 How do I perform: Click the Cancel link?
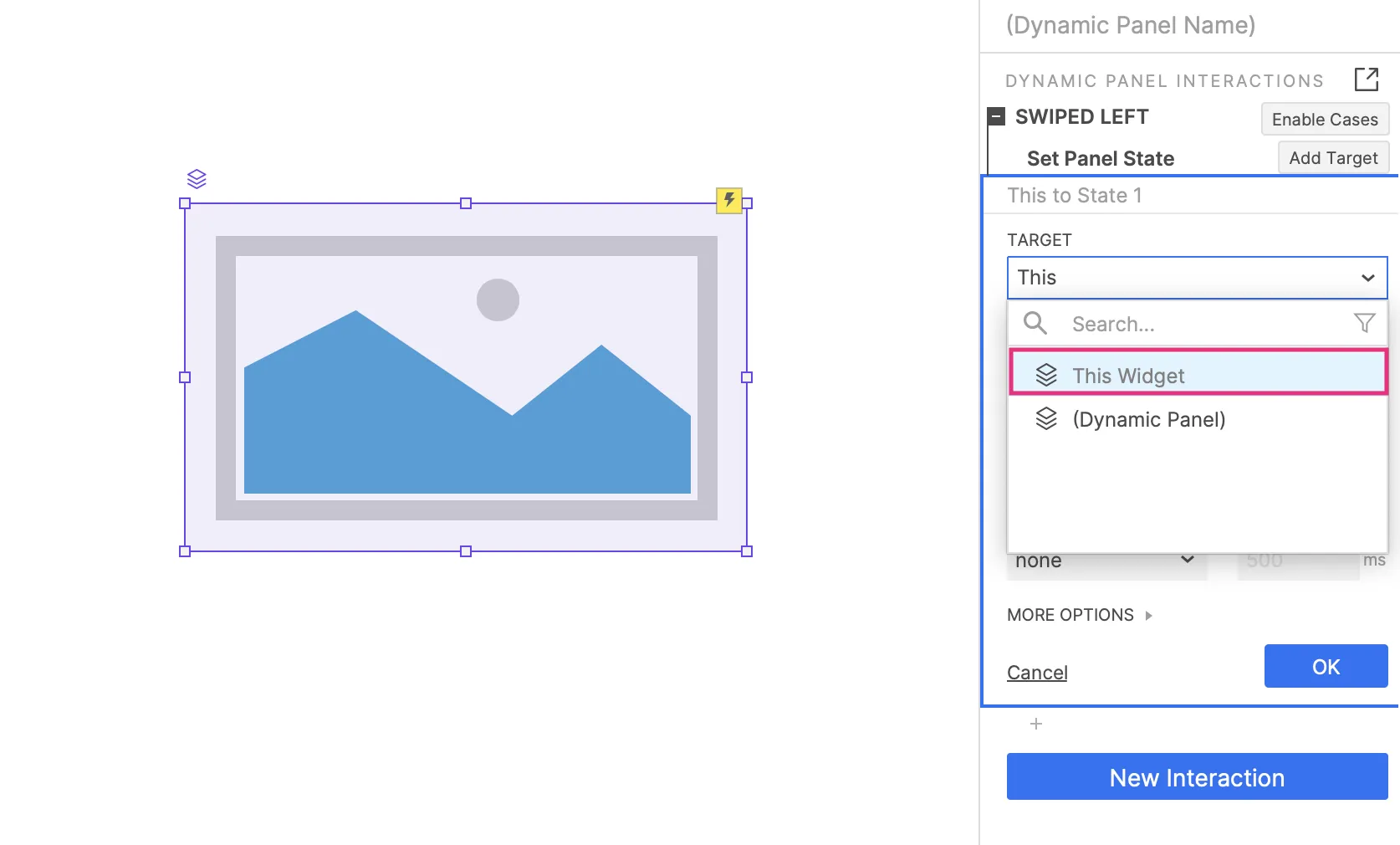[x=1037, y=673]
